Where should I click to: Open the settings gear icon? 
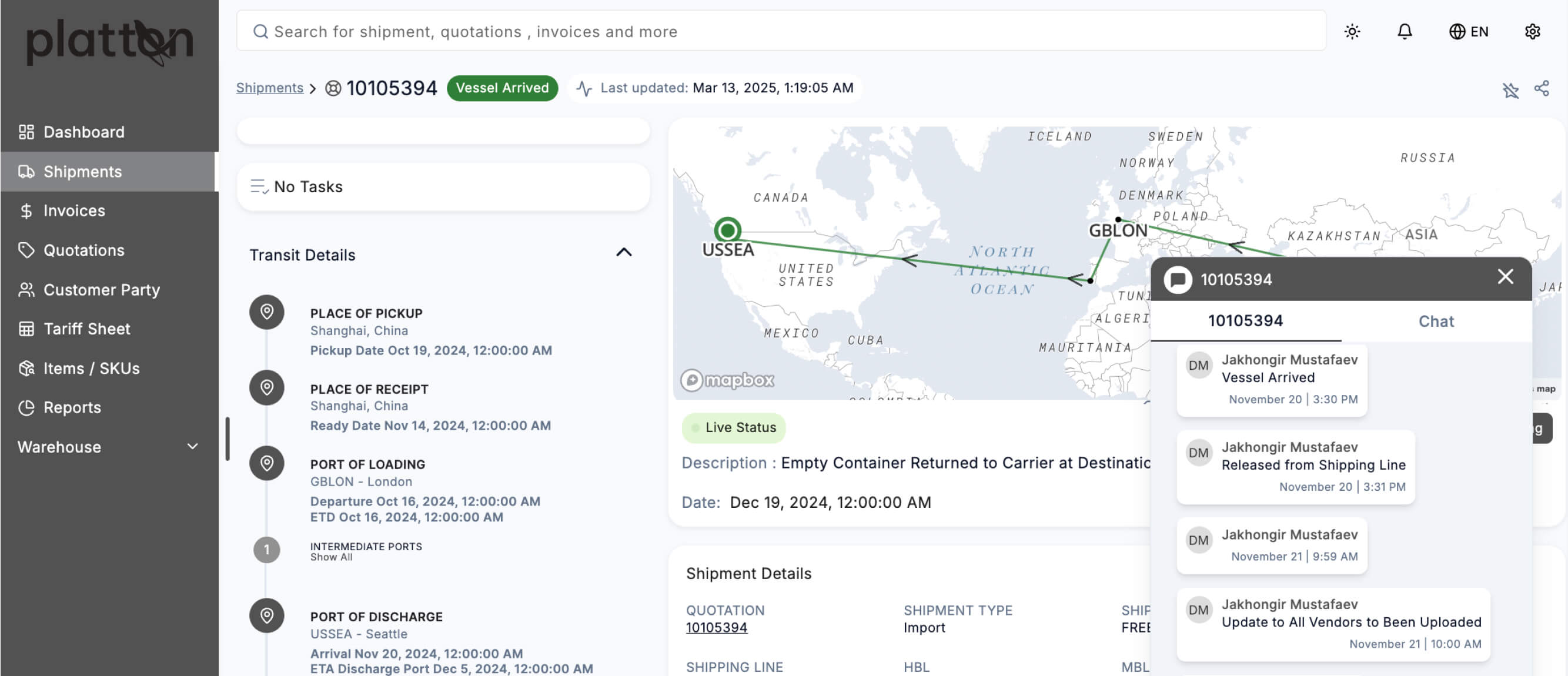pyautogui.click(x=1532, y=32)
